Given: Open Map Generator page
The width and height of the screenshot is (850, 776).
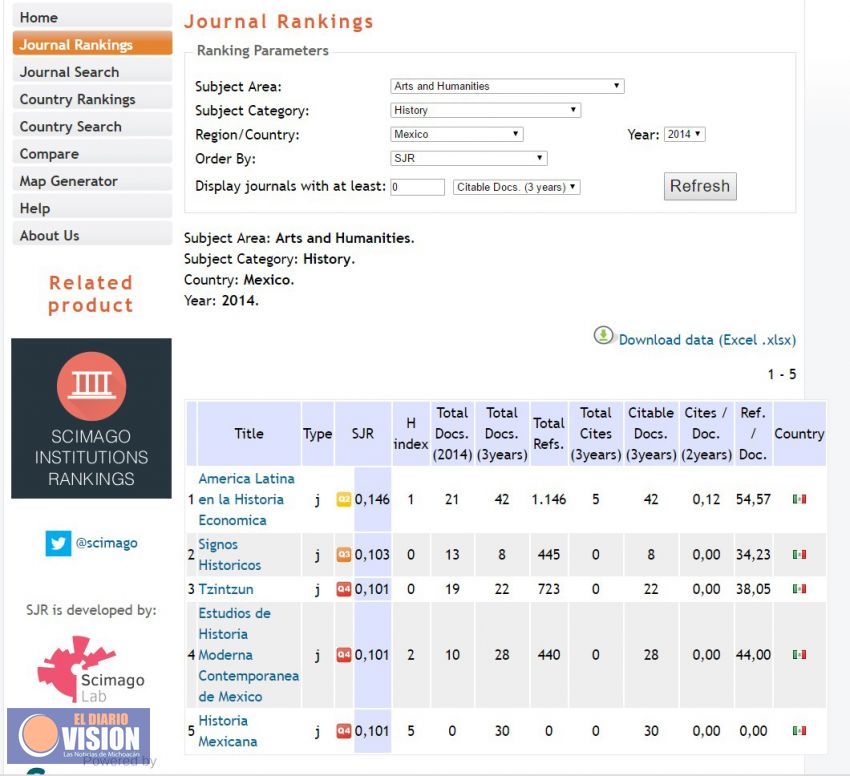Looking at the screenshot, I should tap(92, 181).
